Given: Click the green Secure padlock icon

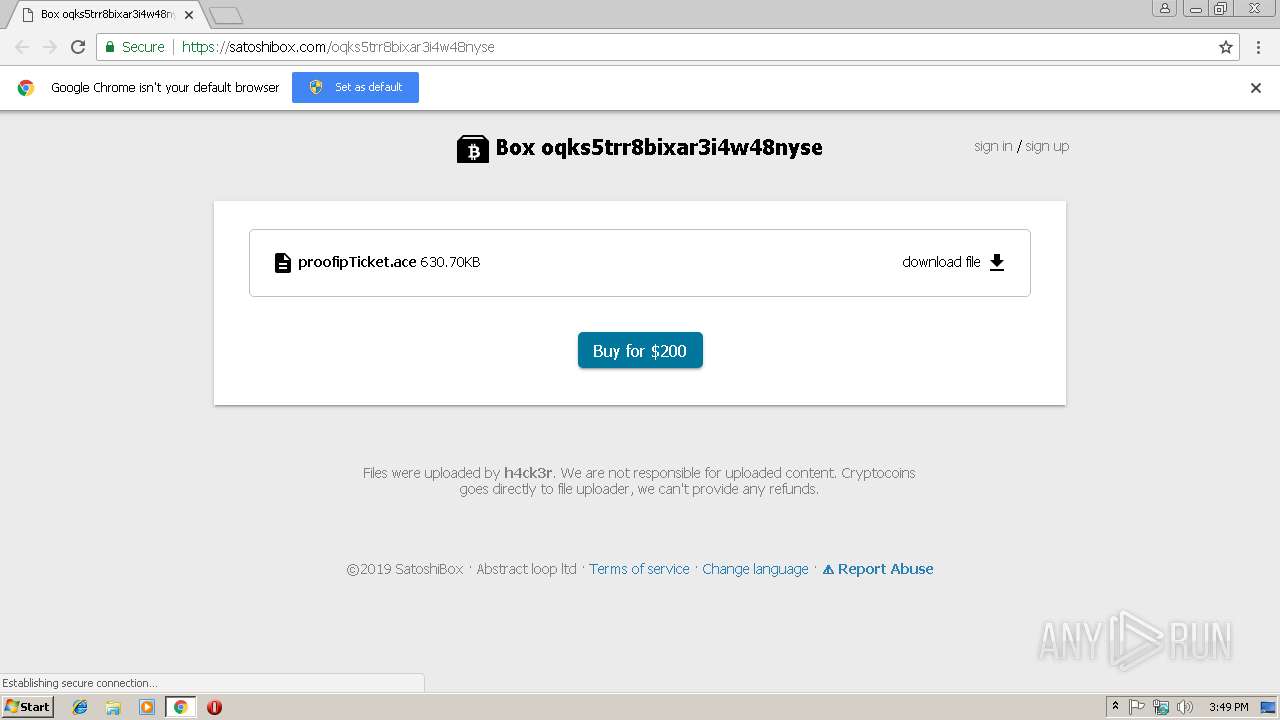Looking at the screenshot, I should point(109,47).
